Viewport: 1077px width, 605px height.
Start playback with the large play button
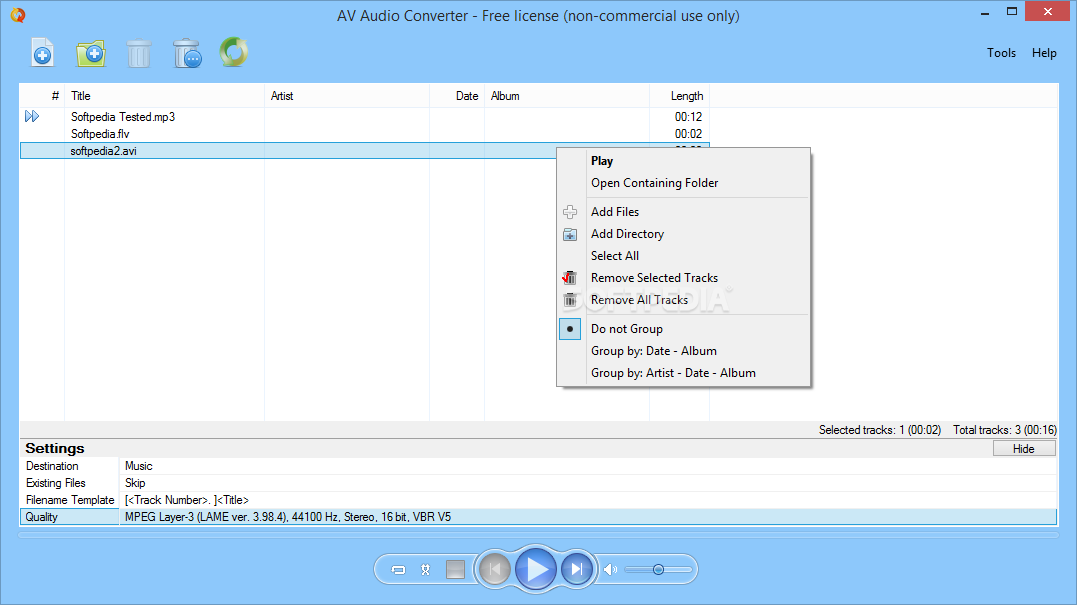point(536,569)
